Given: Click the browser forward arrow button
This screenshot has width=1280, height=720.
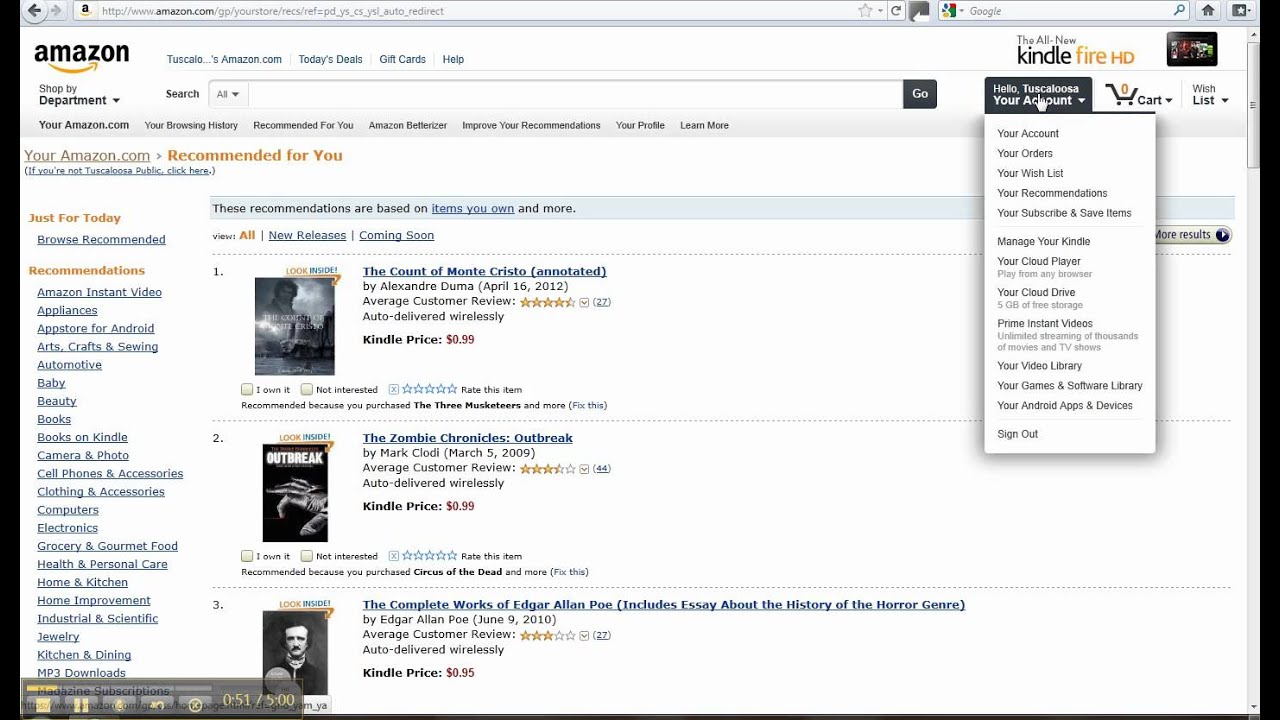Looking at the screenshot, I should pos(56,11).
